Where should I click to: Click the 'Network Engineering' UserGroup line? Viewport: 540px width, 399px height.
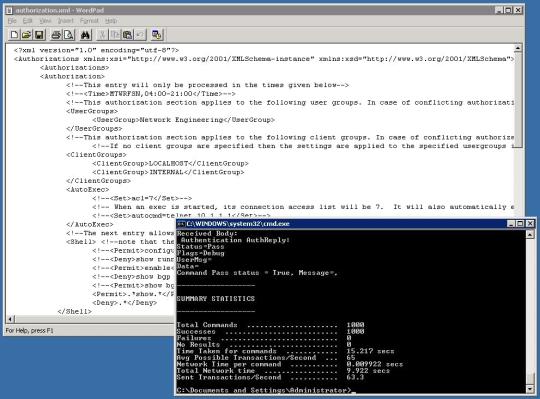tap(184, 120)
